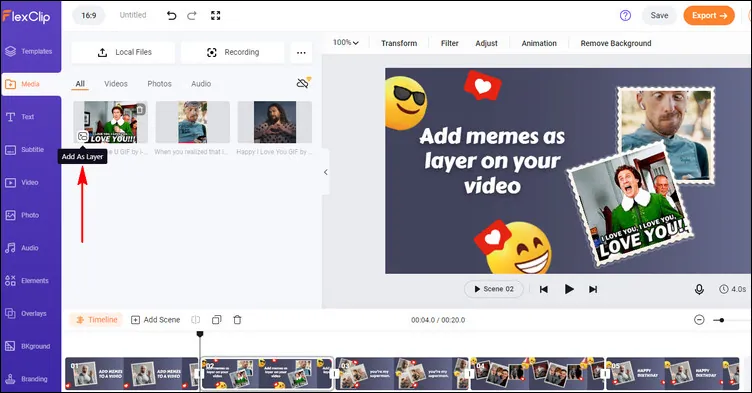
Task: Select scene 01 in the timeline
Action: pyautogui.click(x=132, y=373)
